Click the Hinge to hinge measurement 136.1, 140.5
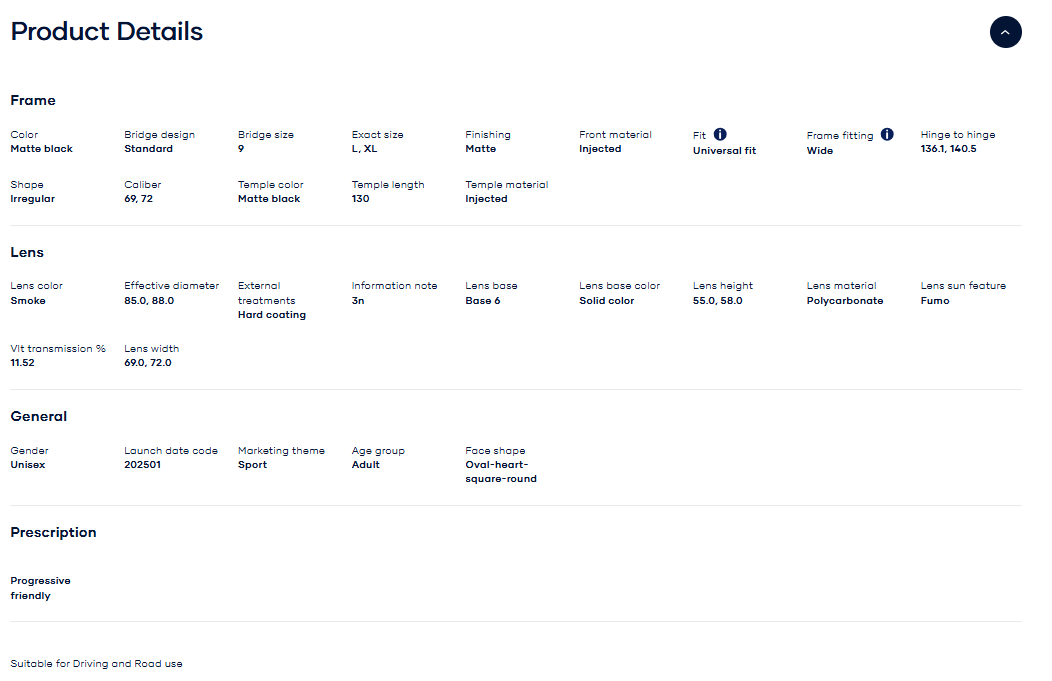The image size is (1052, 681). (x=948, y=149)
